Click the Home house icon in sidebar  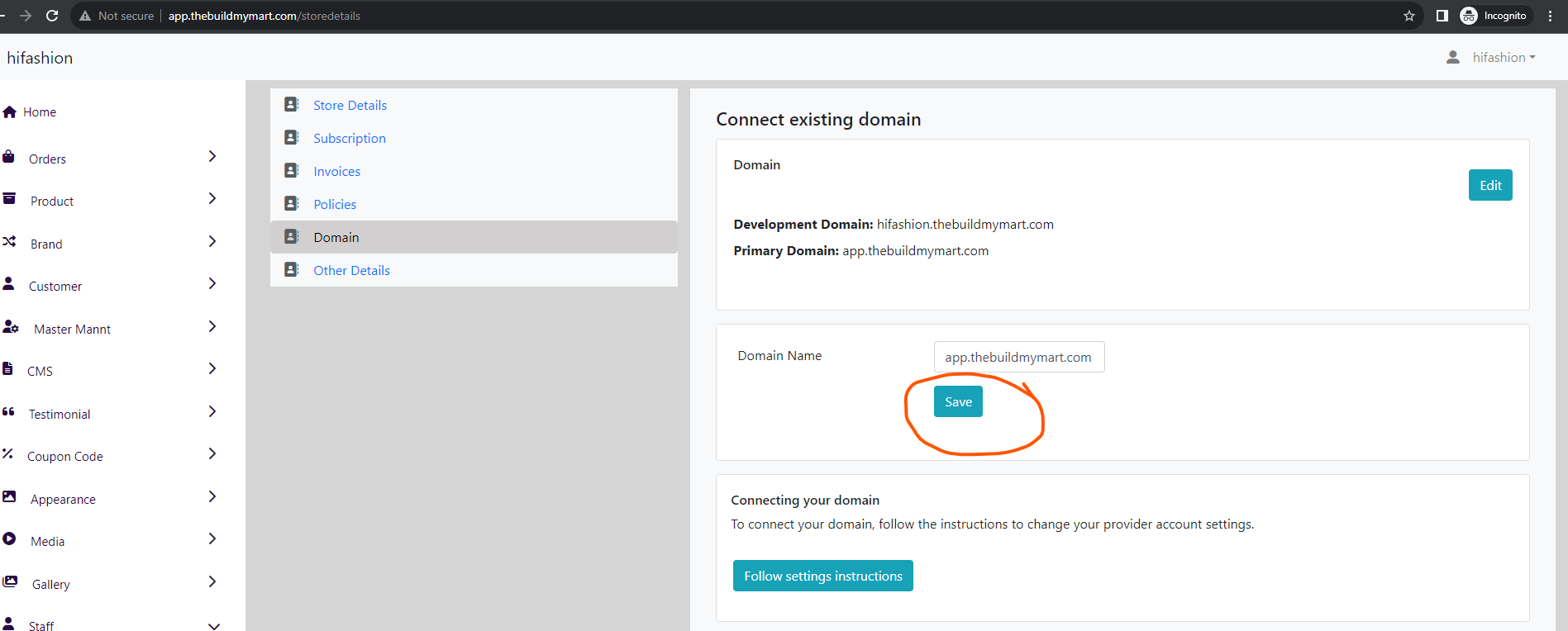10,111
